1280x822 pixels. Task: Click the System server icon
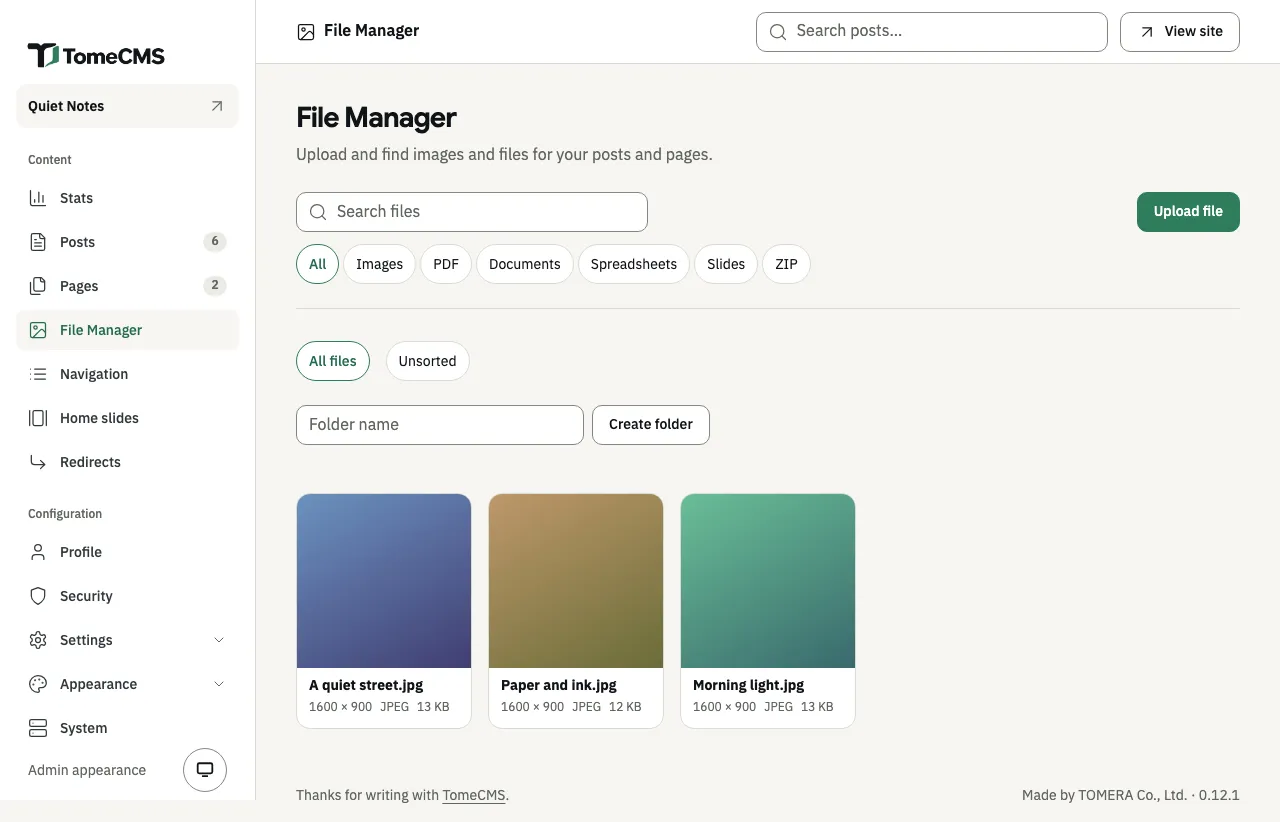pos(38,728)
